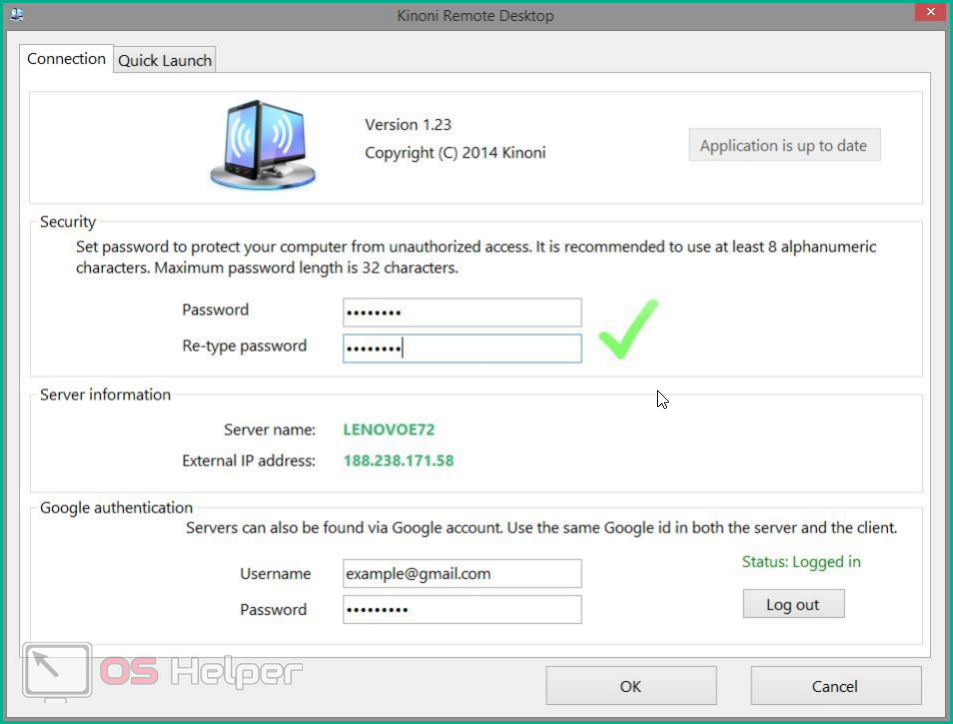Screen dimensions: 953x724
Task: Click into the Re-type password field
Action: [461, 348]
